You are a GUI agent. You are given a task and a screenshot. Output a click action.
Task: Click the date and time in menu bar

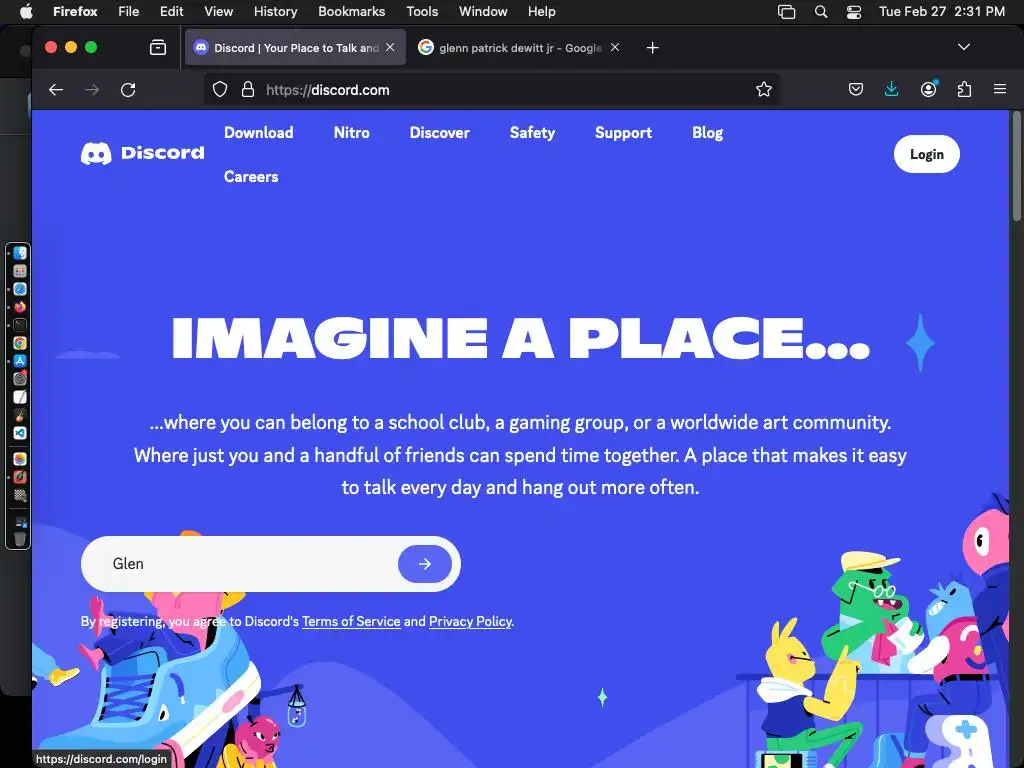[x=941, y=12]
